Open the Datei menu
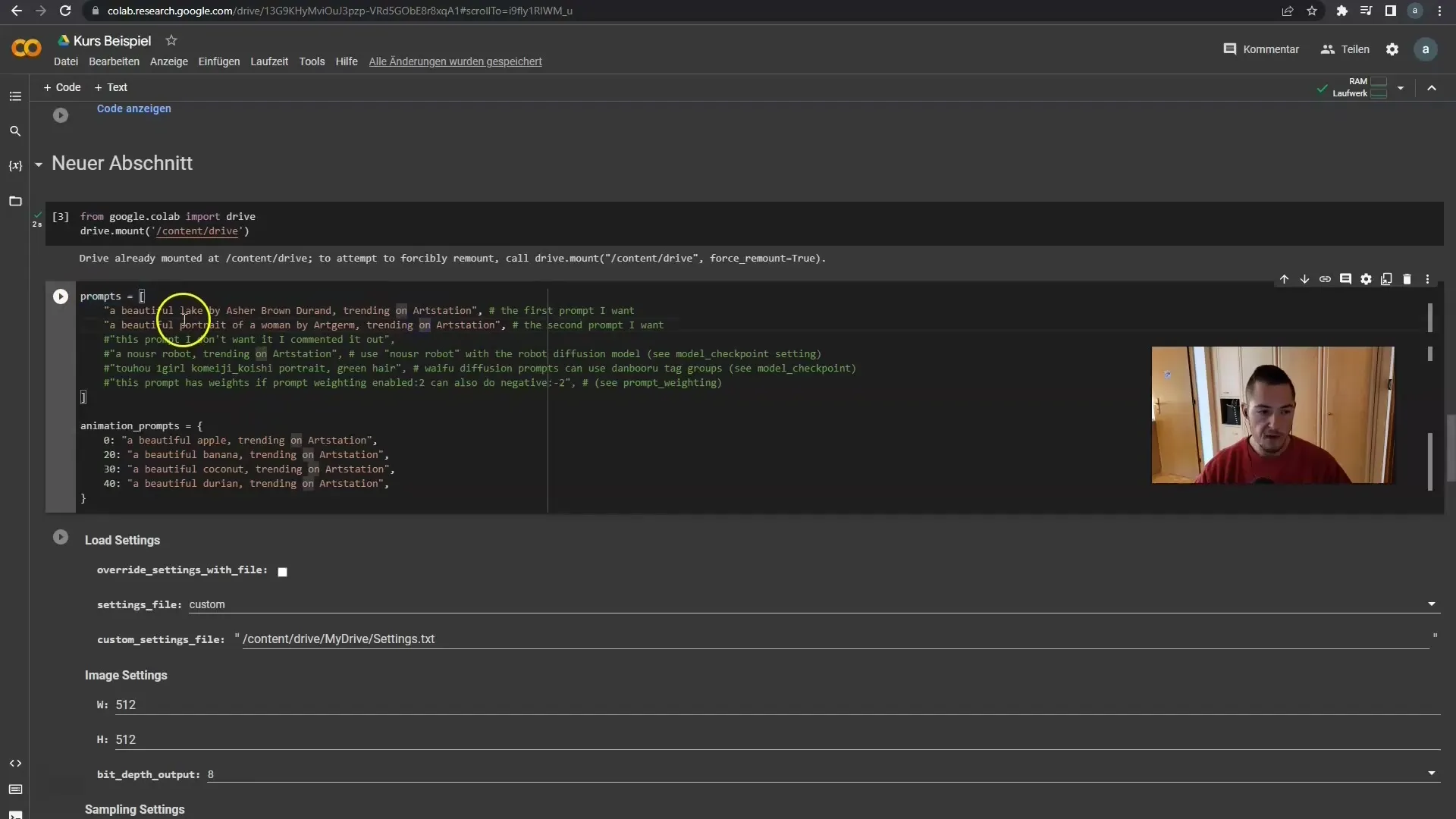Screen dimensions: 1456x819 coord(66,61)
